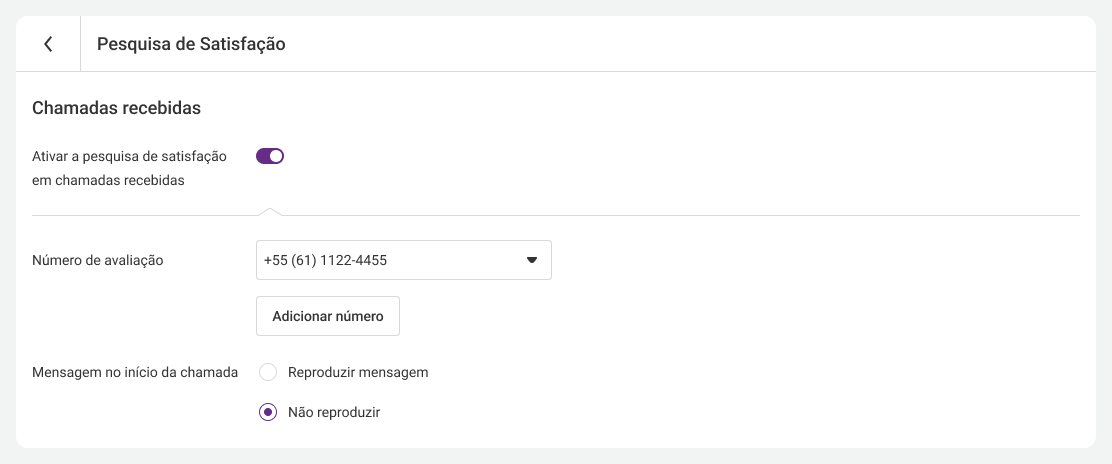The height and width of the screenshot is (464, 1112).
Task: Open the Número de avaliação dropdown arrow
Action: 532,260
